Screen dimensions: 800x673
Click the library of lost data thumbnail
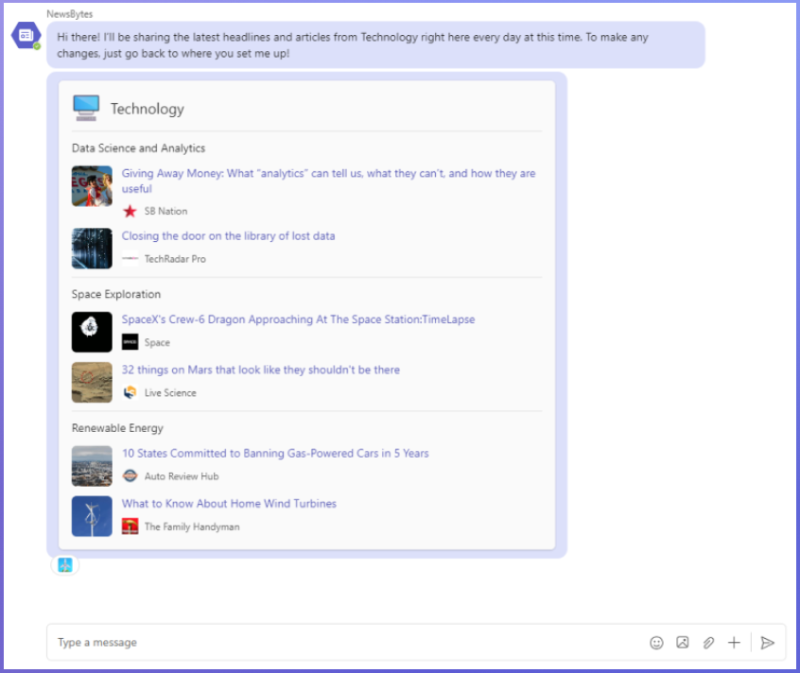point(92,248)
